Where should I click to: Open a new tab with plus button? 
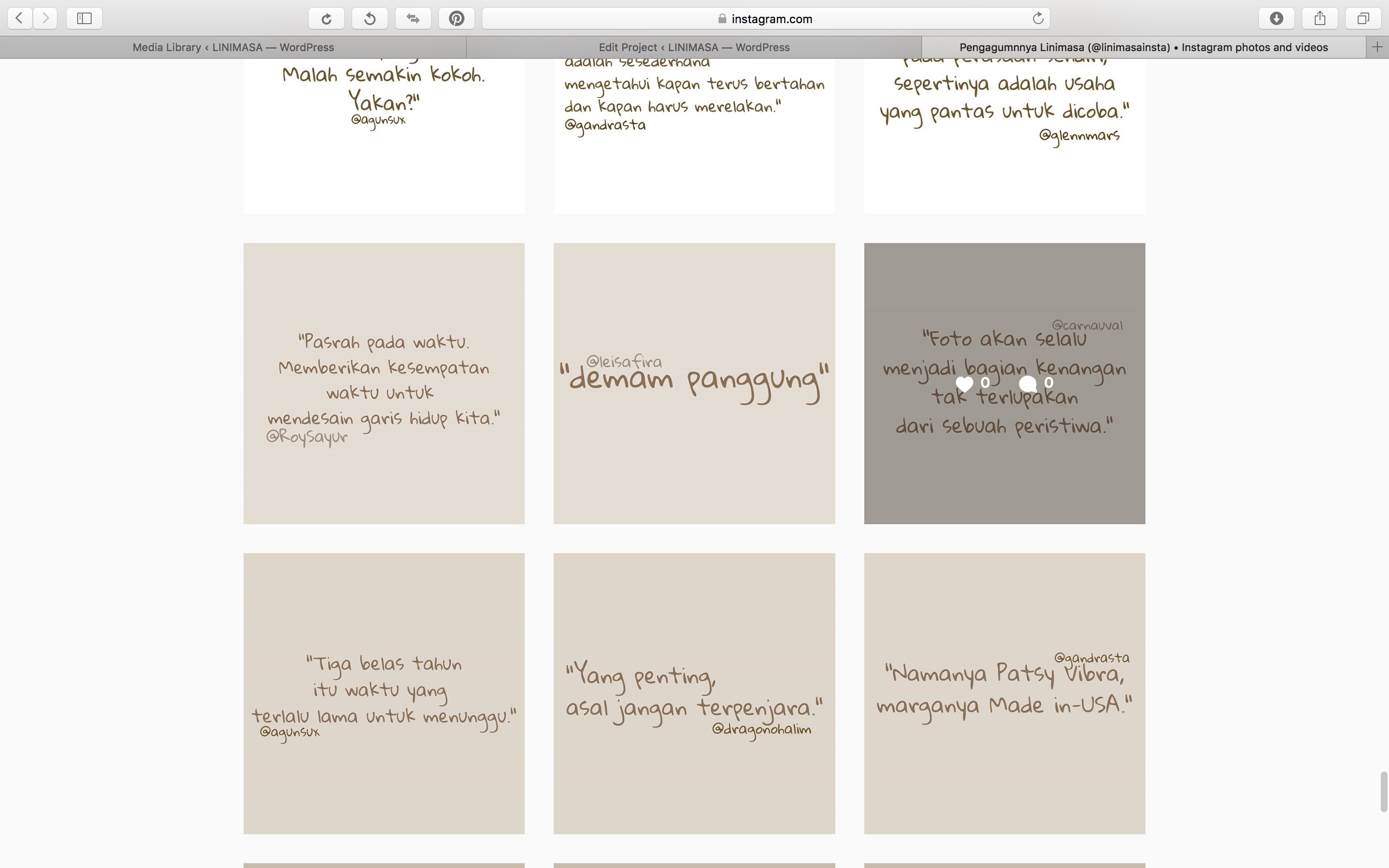[x=1377, y=47]
